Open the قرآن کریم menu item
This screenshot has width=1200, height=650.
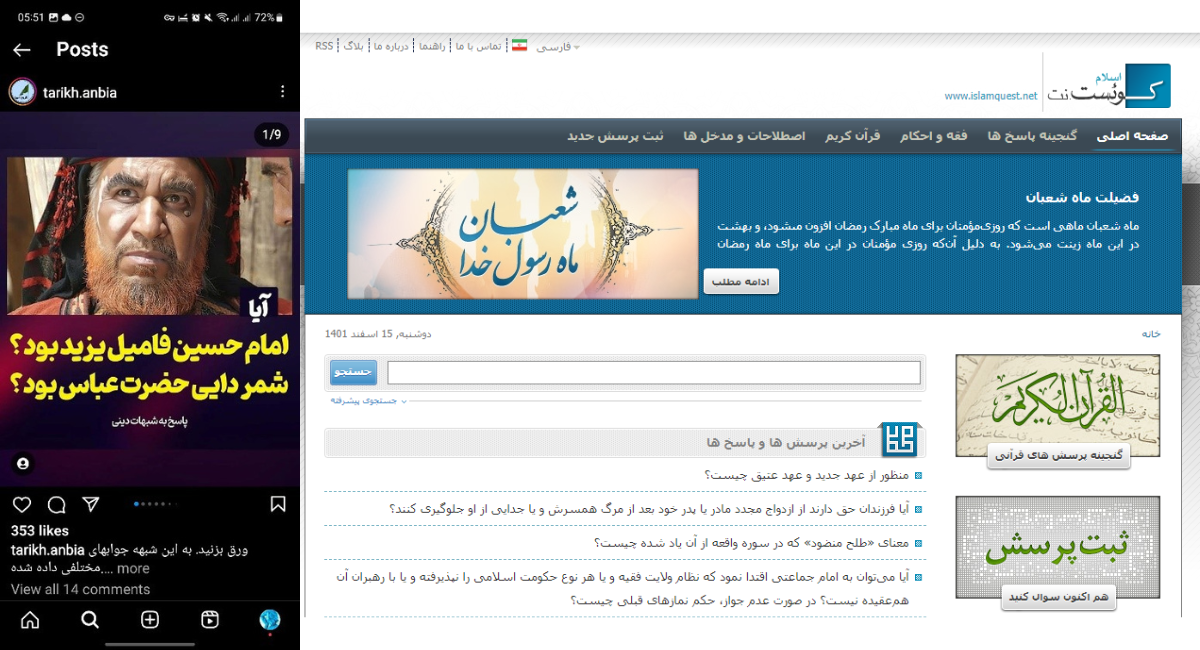[852, 136]
